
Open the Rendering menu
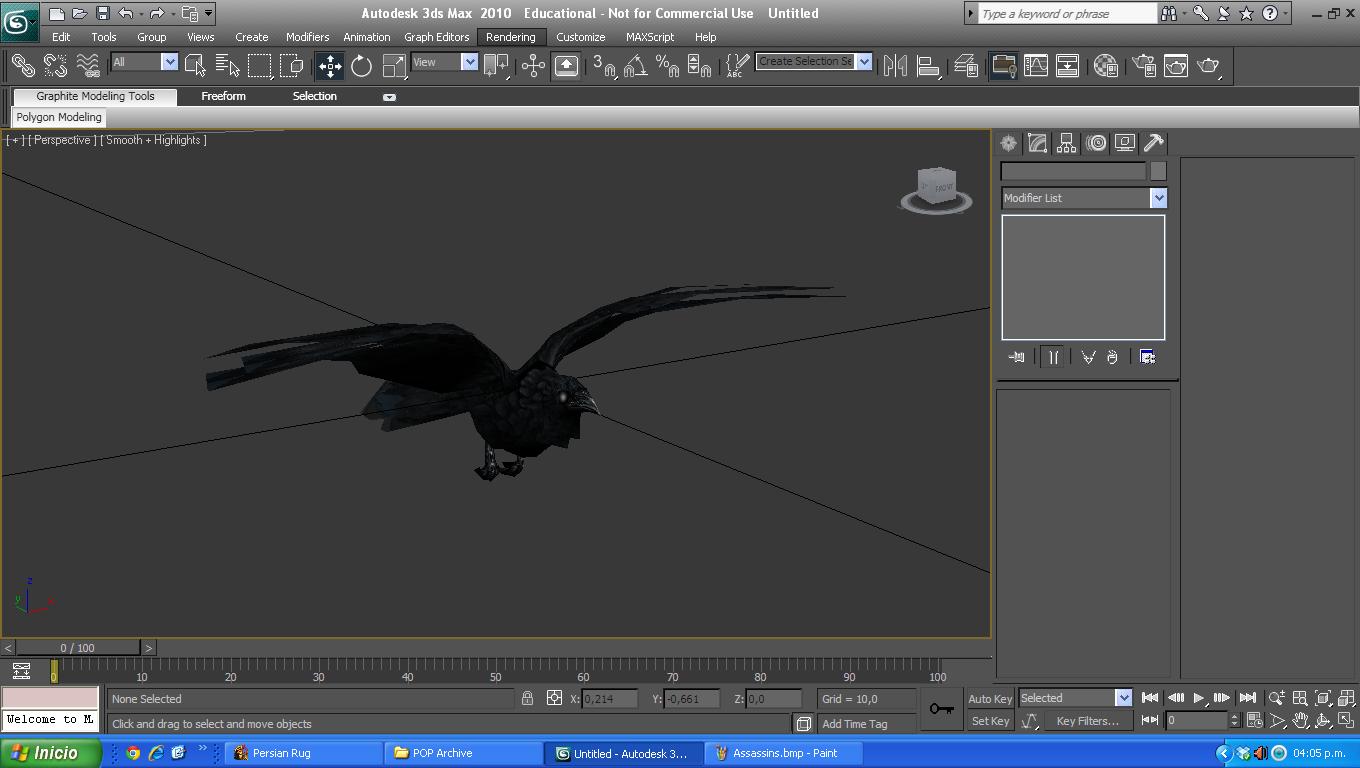coord(511,37)
